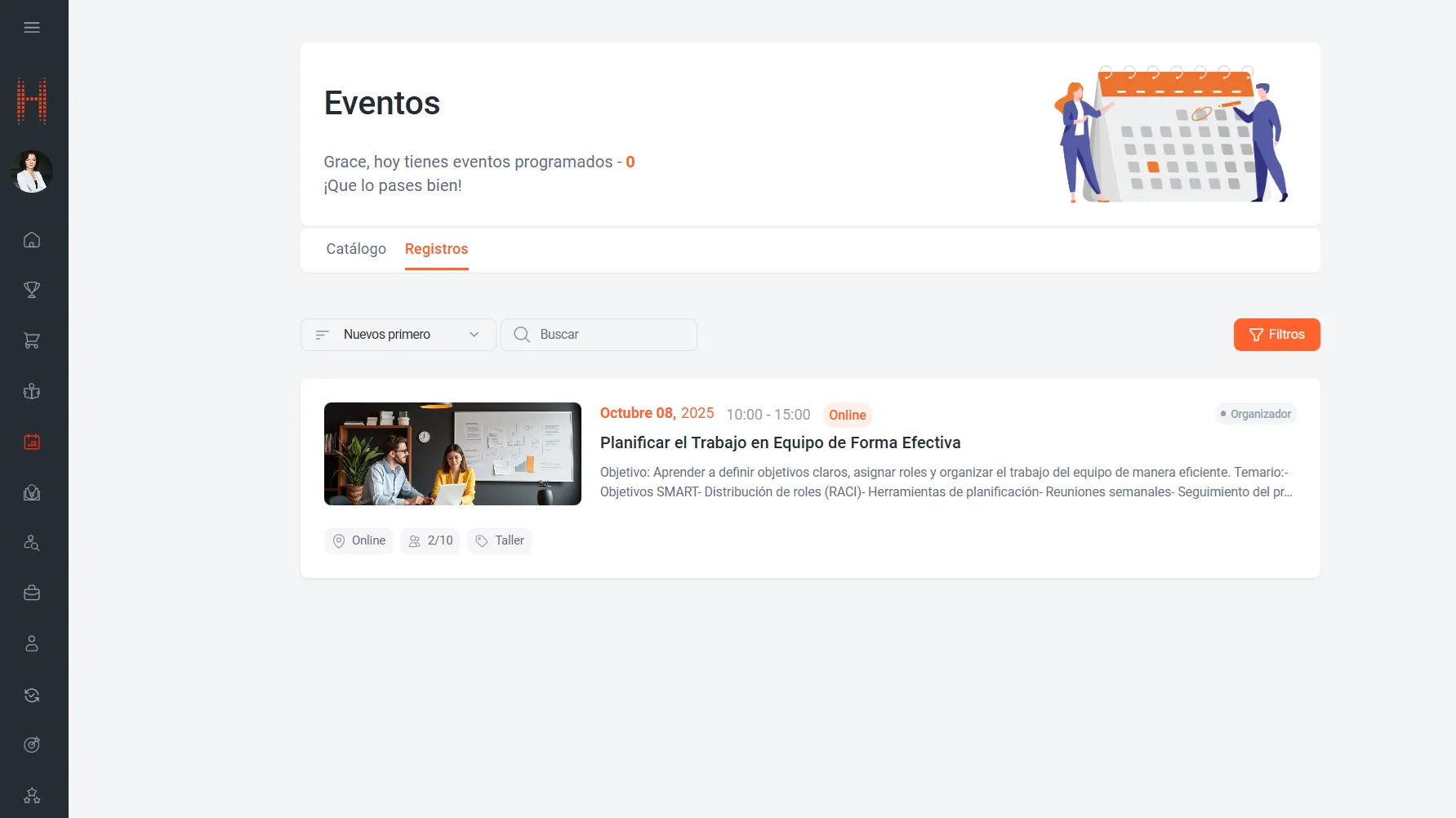Open the Filtros button
Screen dimensions: 1456x818
click(x=1276, y=335)
